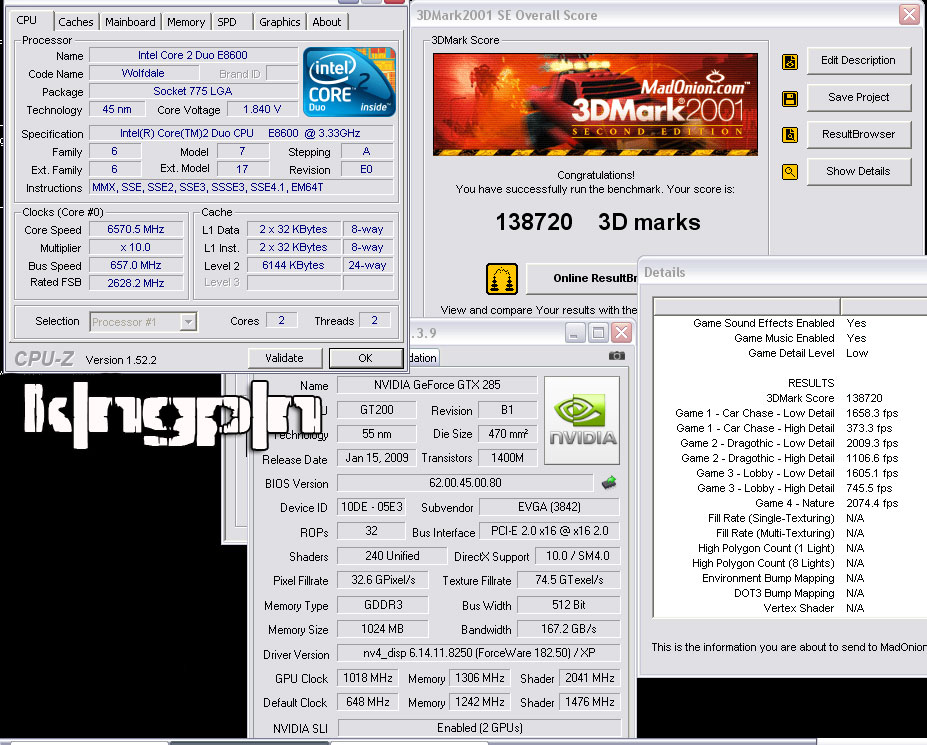Image resolution: width=927 pixels, height=745 pixels.
Task: Click the GPU Clock value 1018 MHz
Action: [x=368, y=678]
